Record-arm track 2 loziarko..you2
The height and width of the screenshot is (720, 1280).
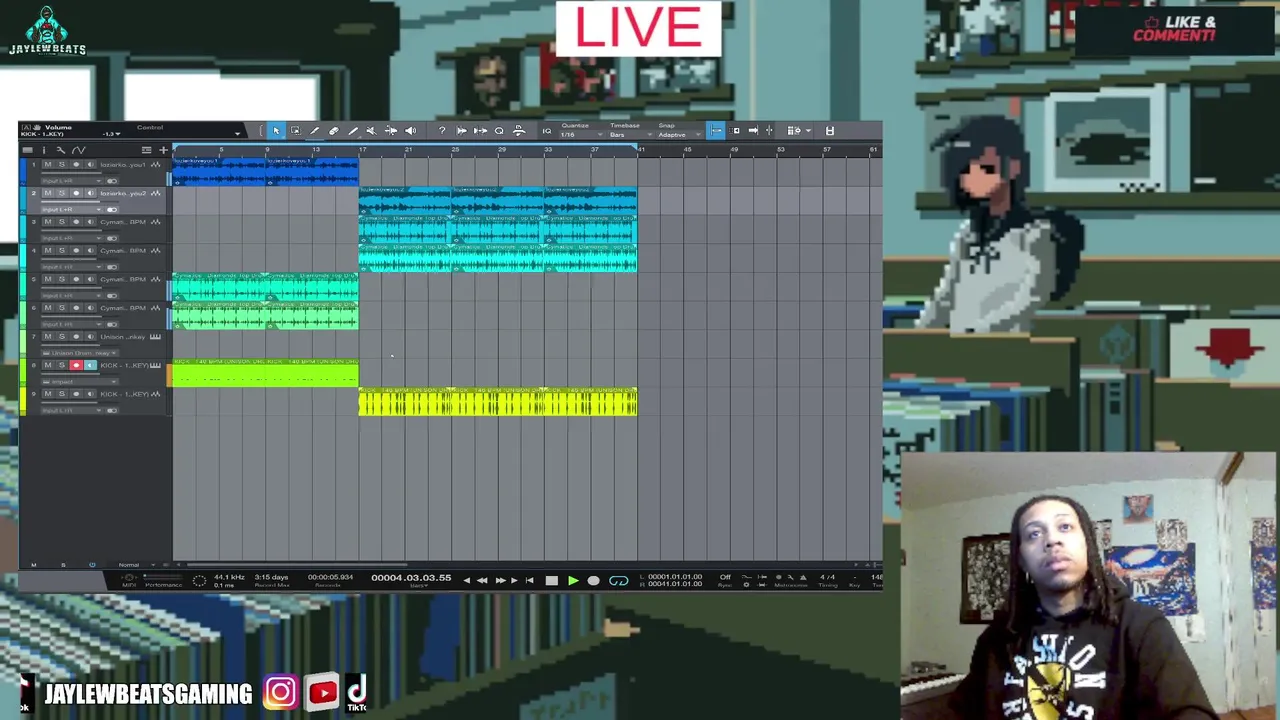click(x=76, y=193)
